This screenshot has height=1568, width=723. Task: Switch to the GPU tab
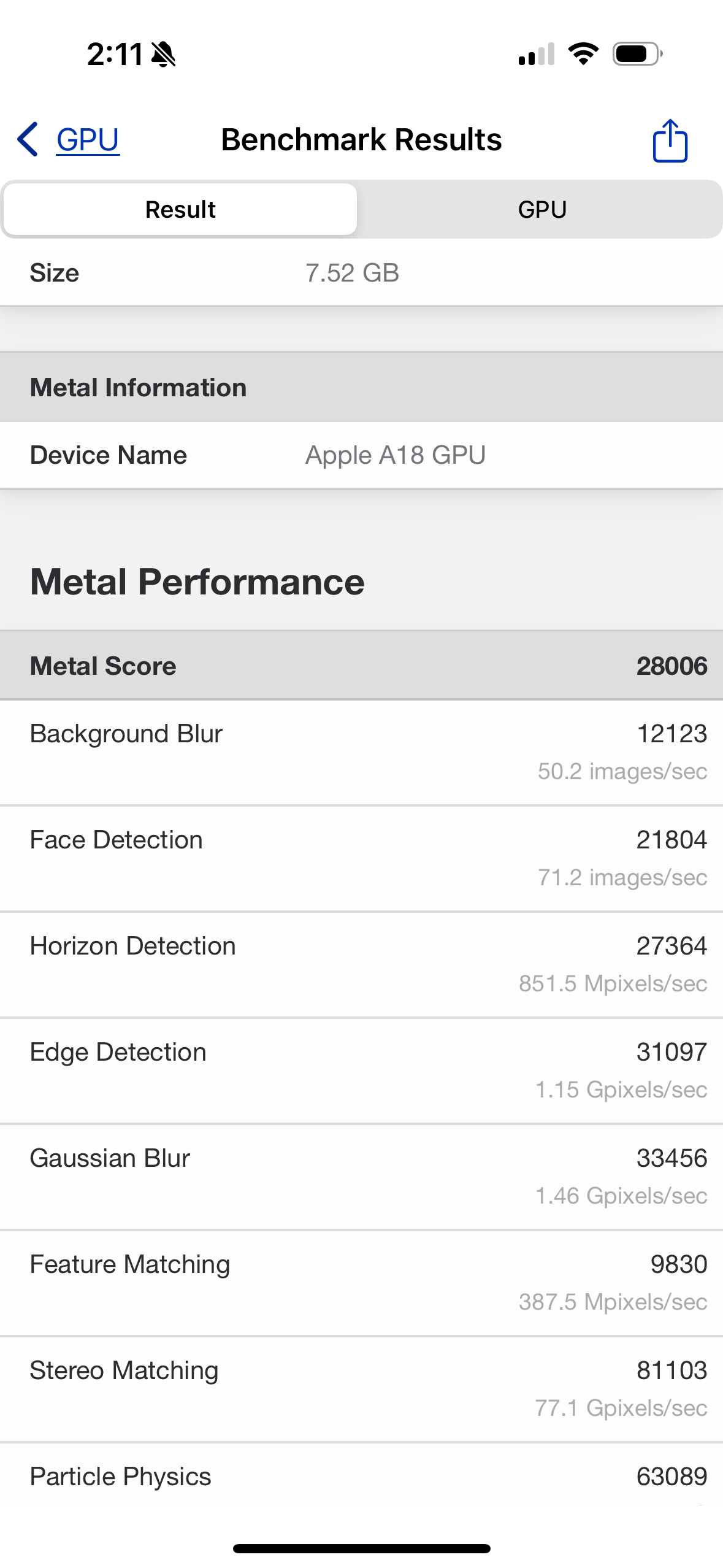pos(542,209)
